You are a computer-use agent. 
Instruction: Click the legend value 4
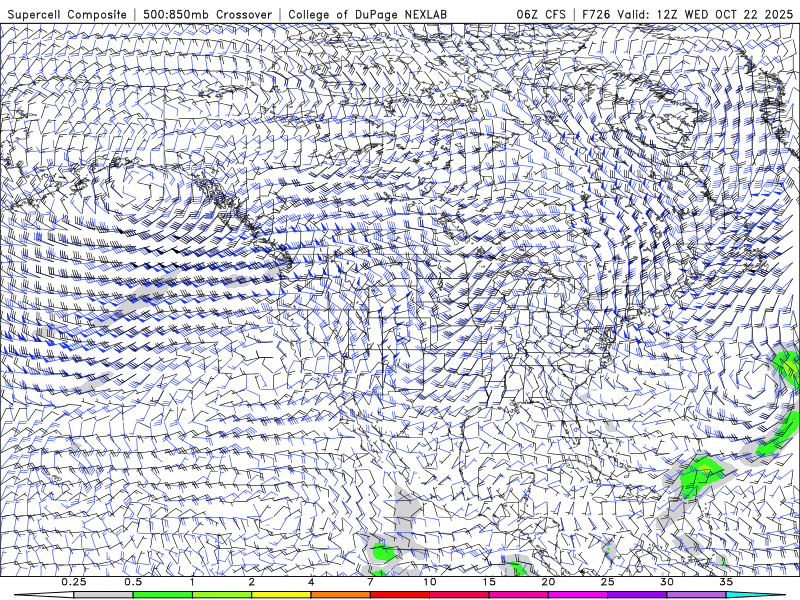(x=311, y=582)
